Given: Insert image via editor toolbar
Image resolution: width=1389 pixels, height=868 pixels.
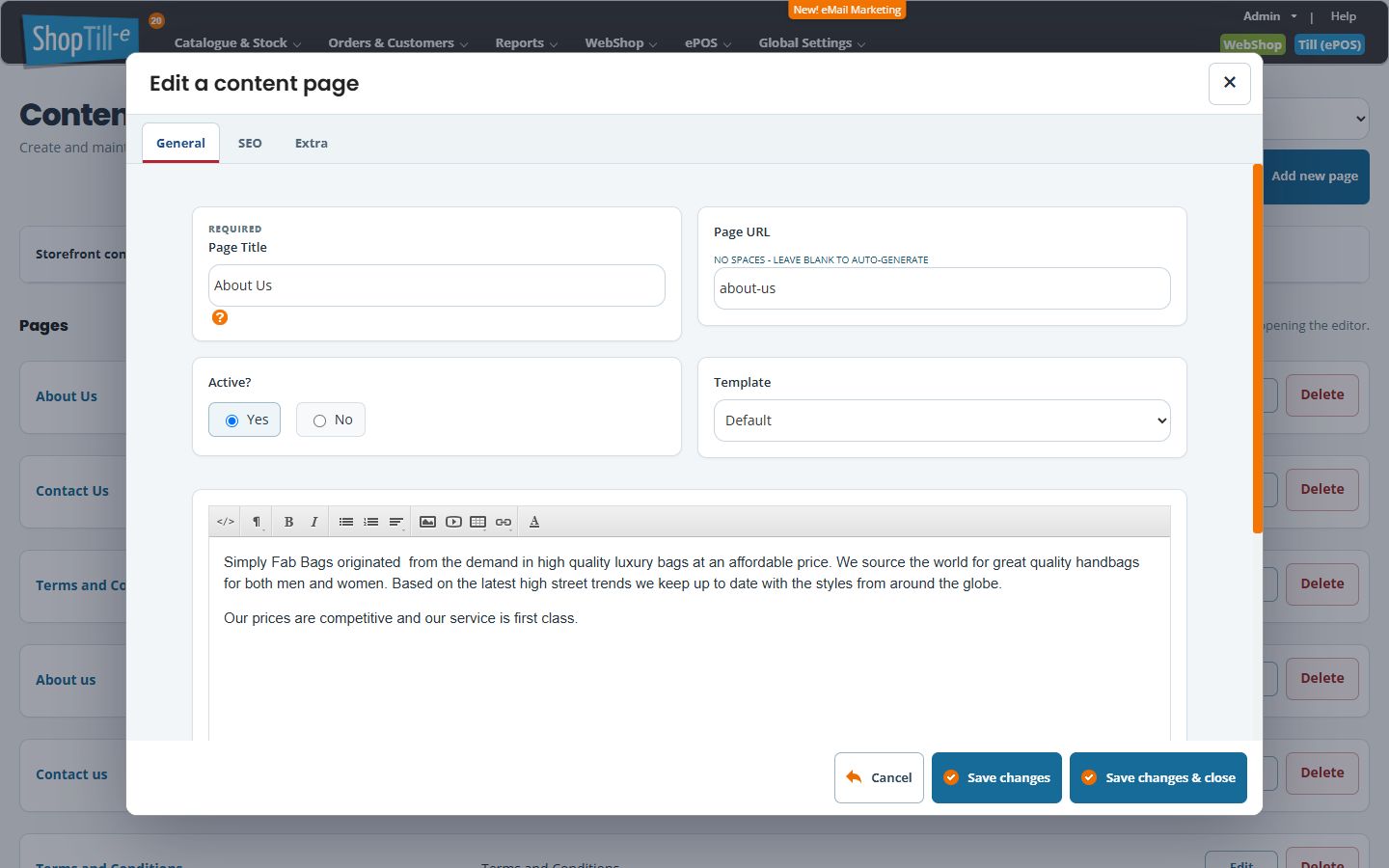Looking at the screenshot, I should coord(427,522).
